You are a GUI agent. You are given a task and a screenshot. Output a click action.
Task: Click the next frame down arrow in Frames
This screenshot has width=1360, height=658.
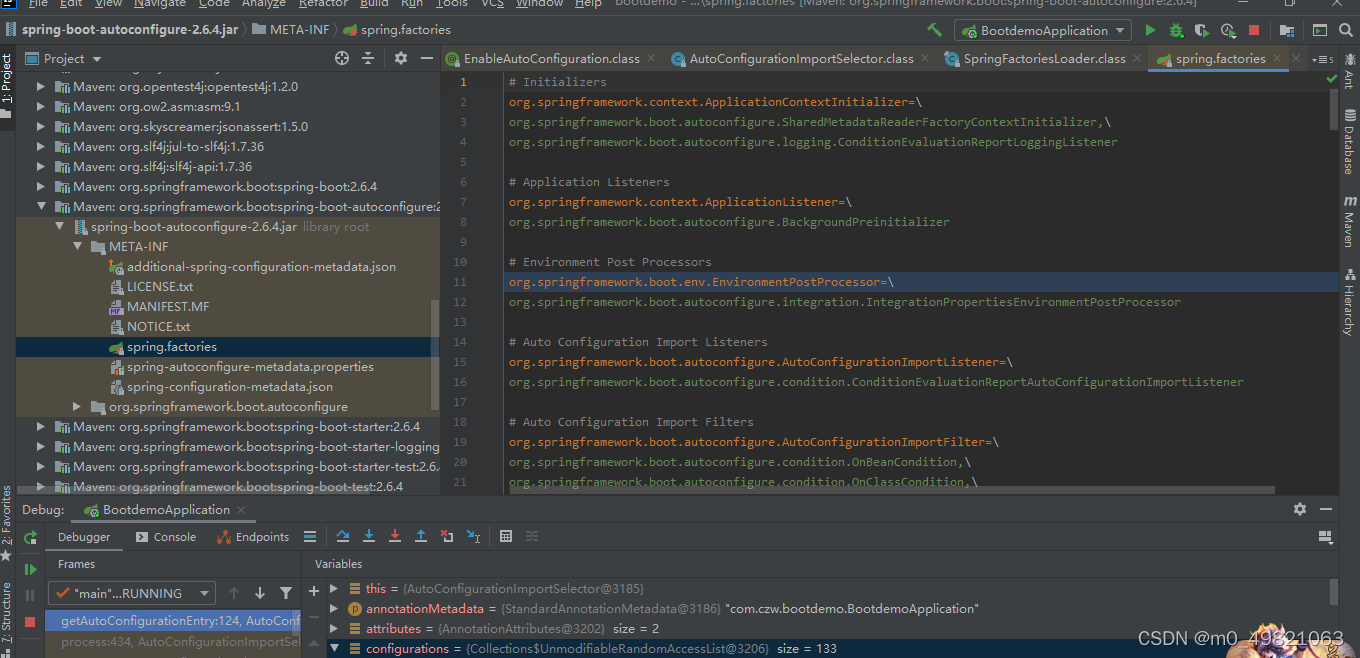coord(260,593)
